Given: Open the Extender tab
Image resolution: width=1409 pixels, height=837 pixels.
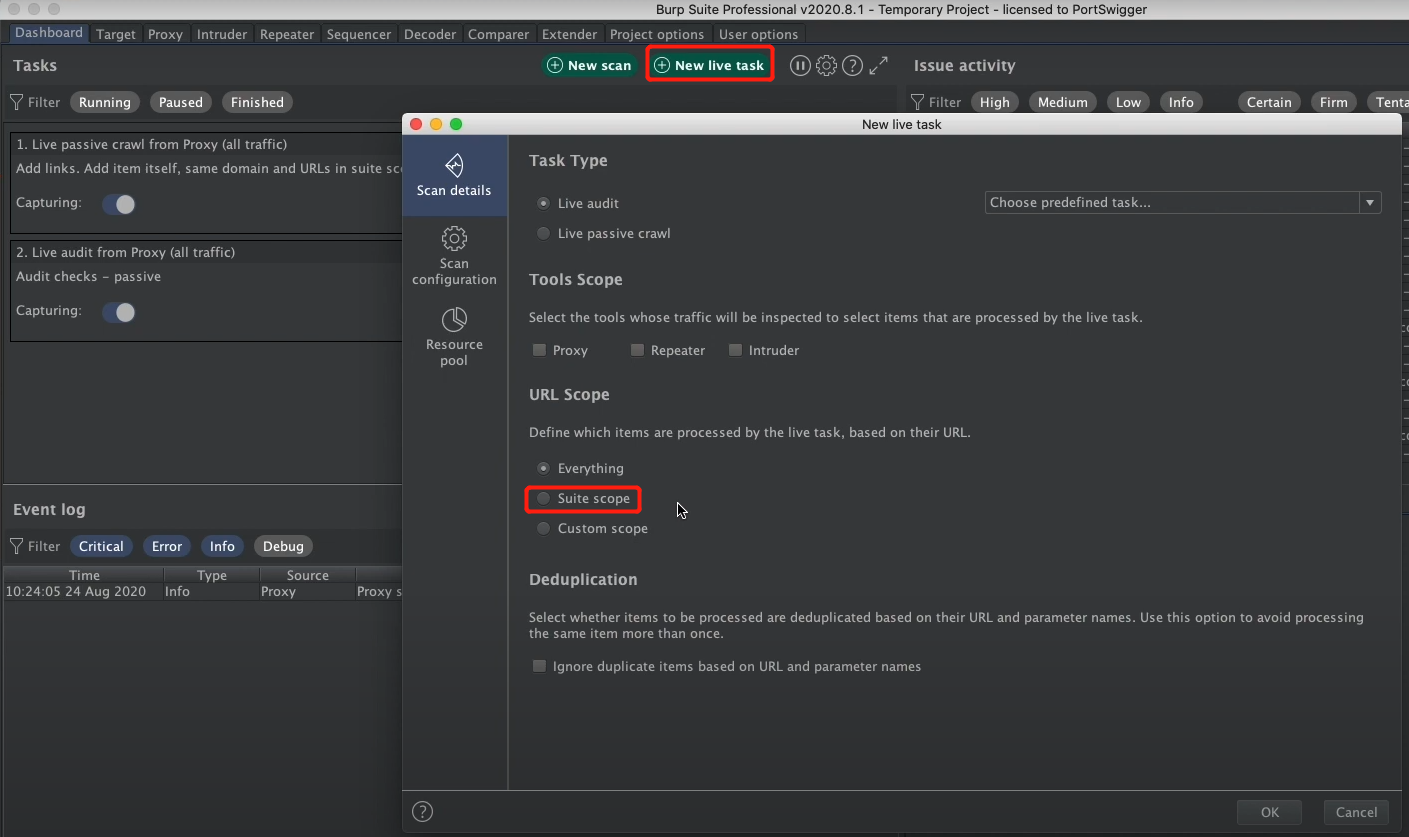Looking at the screenshot, I should point(570,34).
